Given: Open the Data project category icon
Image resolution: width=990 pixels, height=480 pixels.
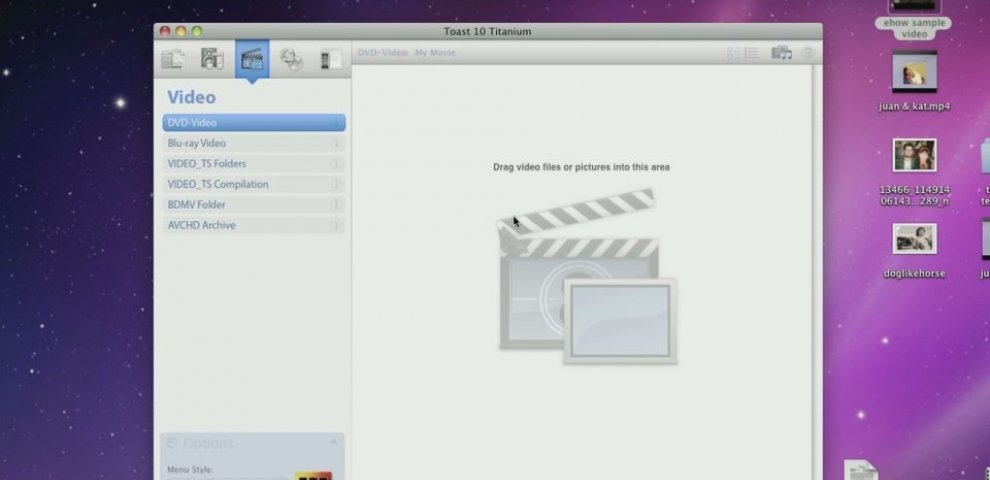Looking at the screenshot, I should click(173, 59).
